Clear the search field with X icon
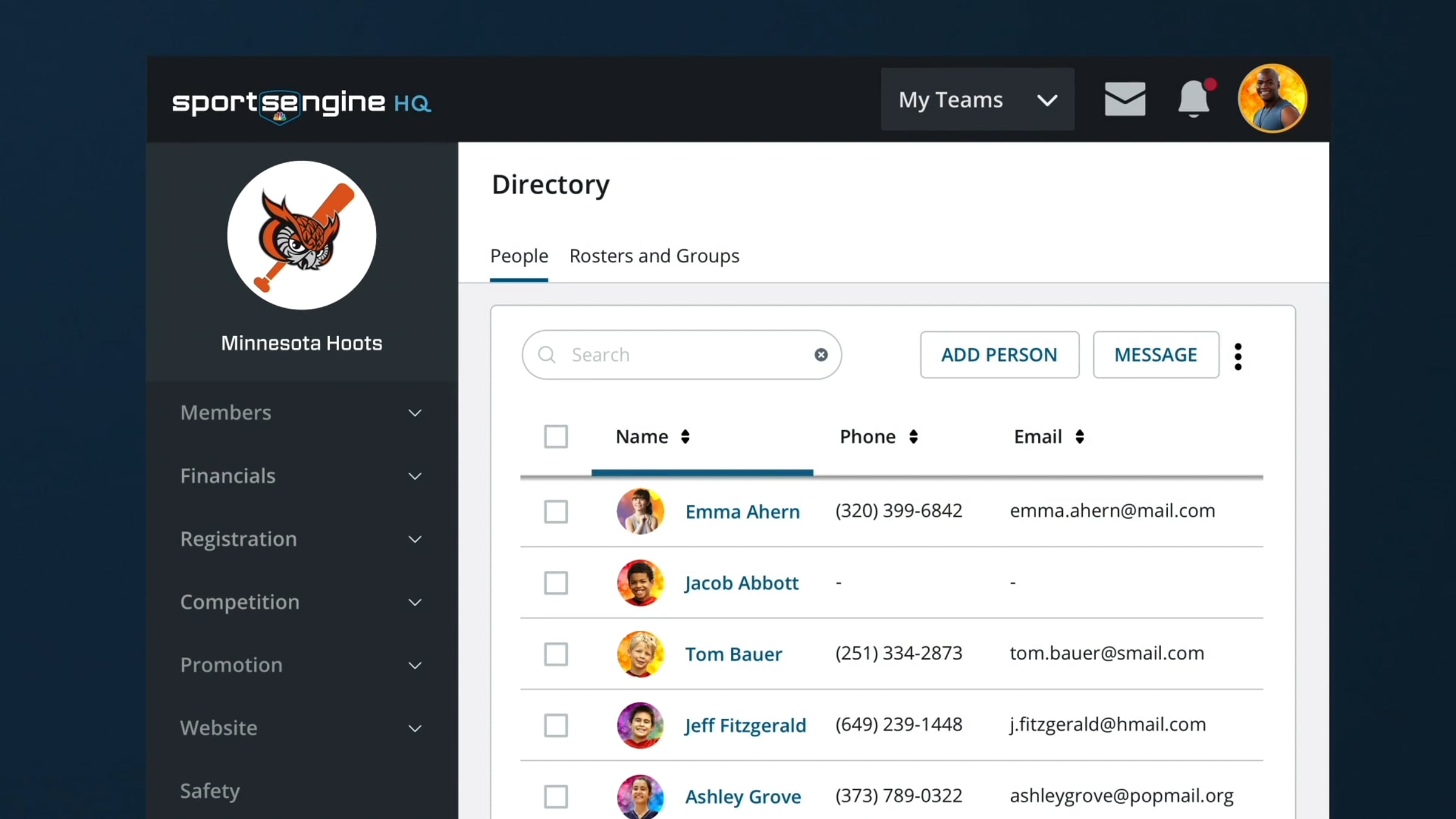 tap(821, 355)
